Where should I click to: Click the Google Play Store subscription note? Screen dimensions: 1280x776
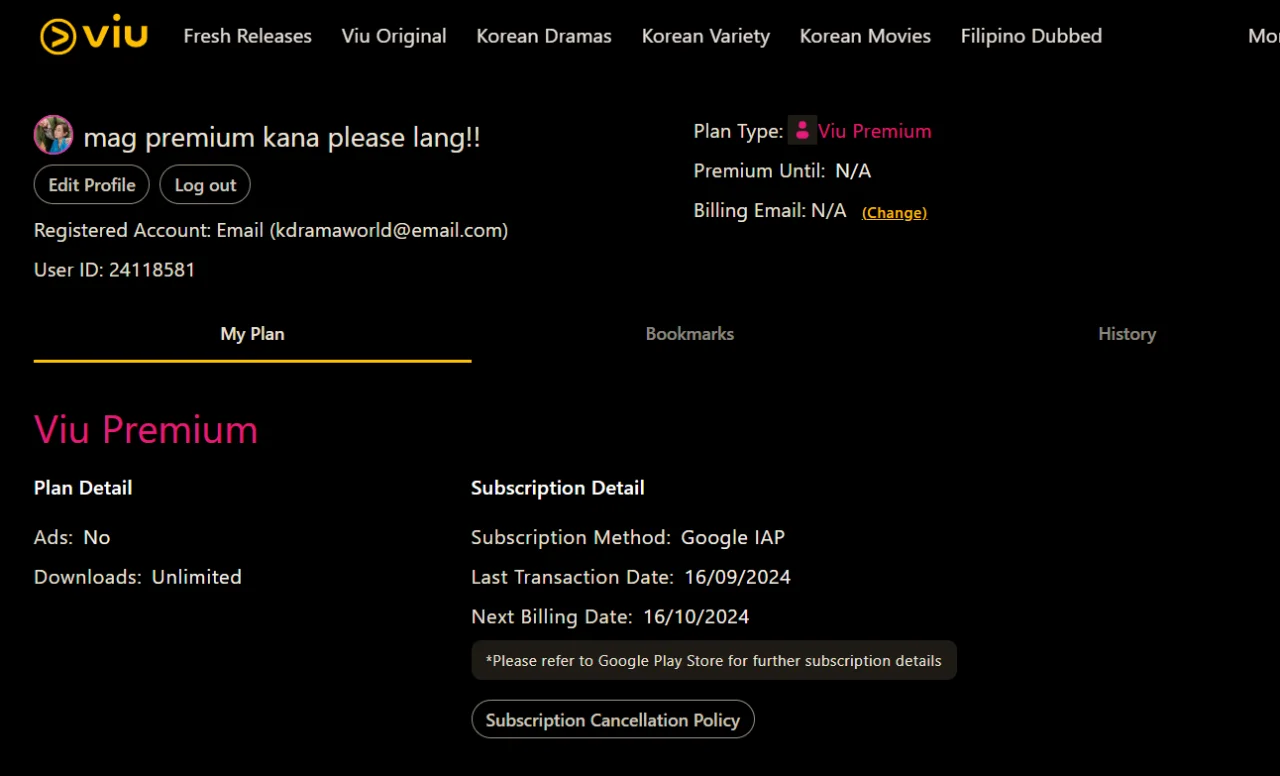714,661
